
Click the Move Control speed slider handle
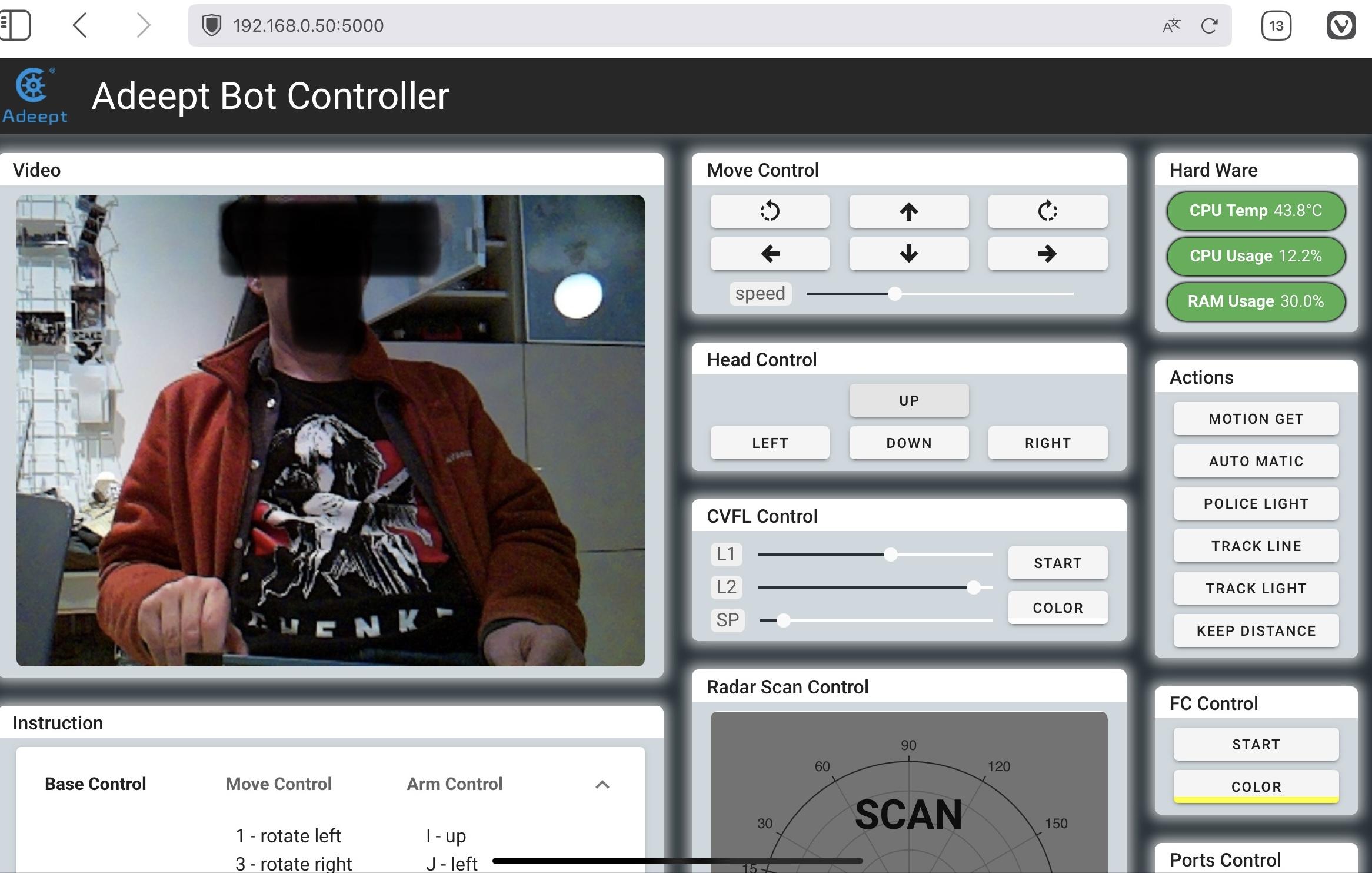(894, 293)
